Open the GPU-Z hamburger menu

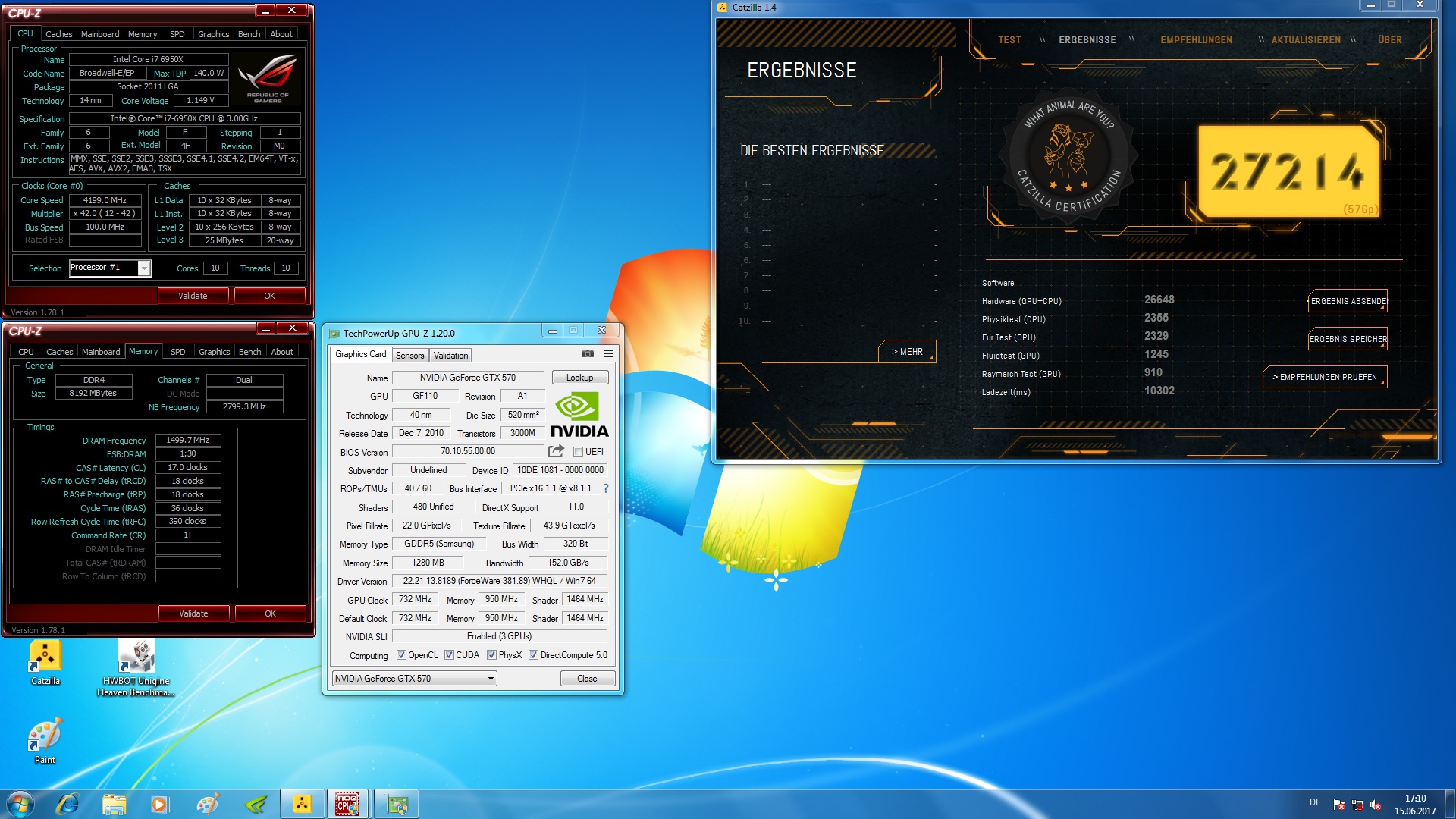point(608,354)
